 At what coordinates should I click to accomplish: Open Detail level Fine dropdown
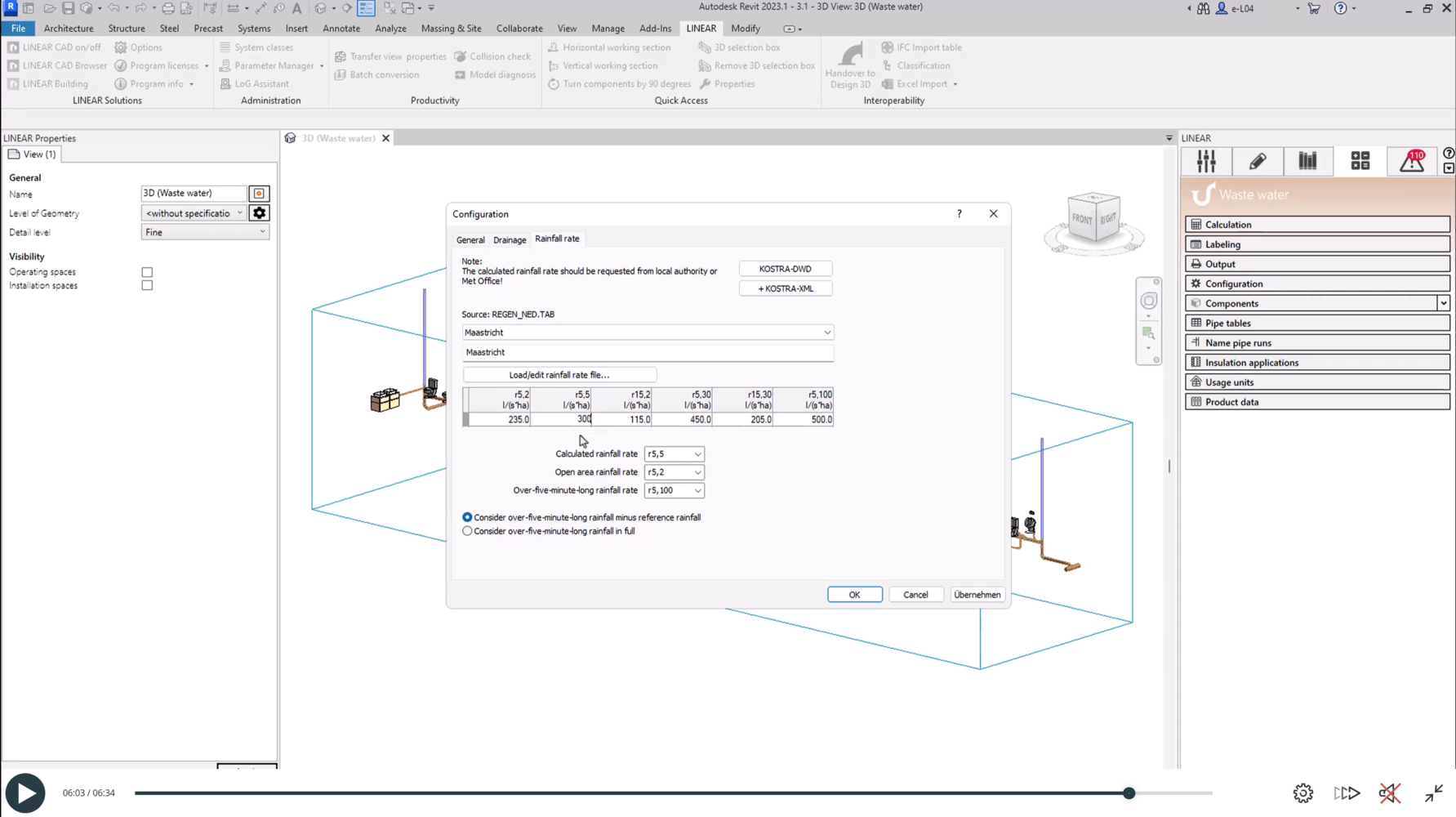[205, 232]
